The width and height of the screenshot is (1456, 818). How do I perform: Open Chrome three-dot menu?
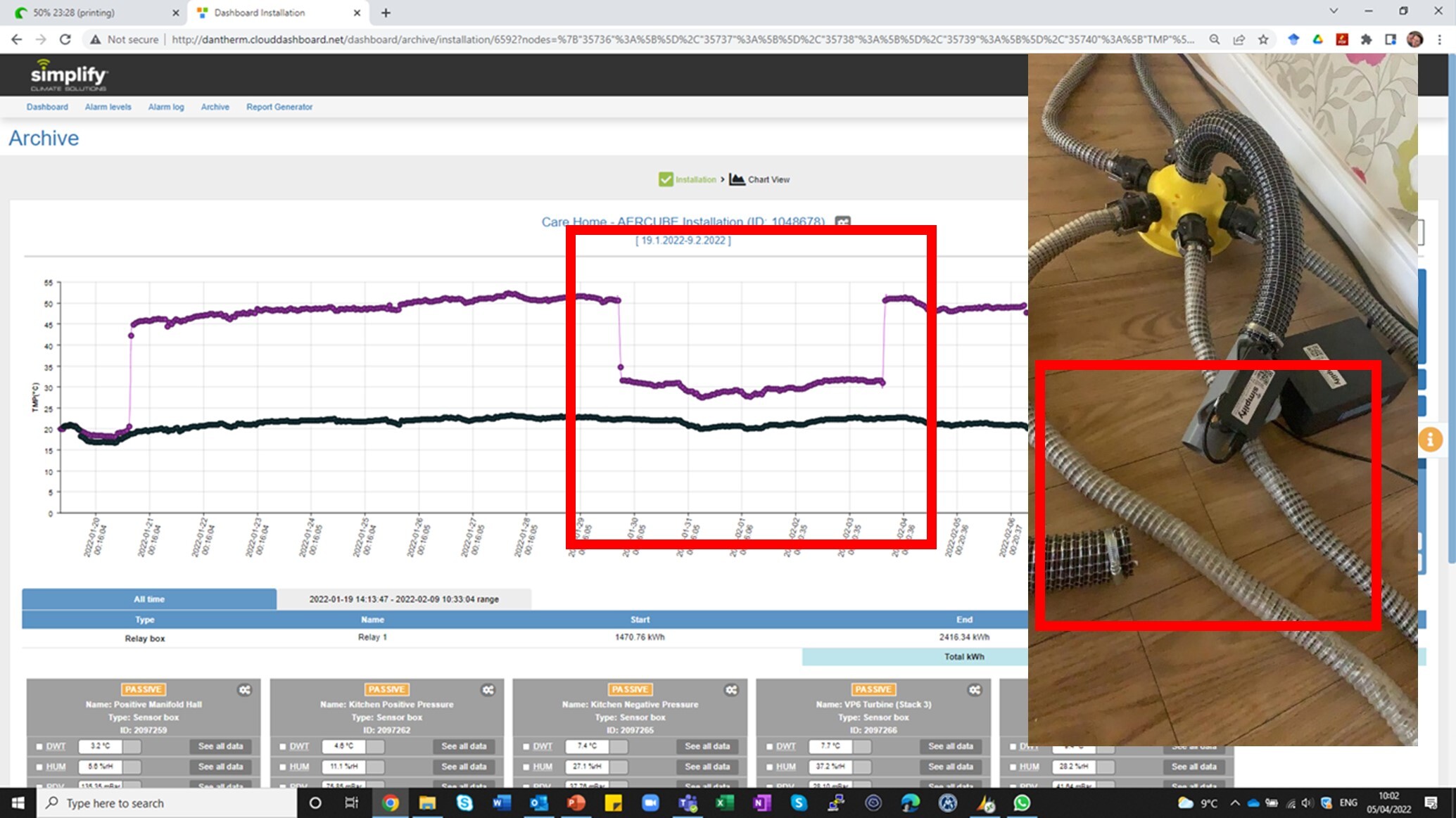pos(1439,39)
